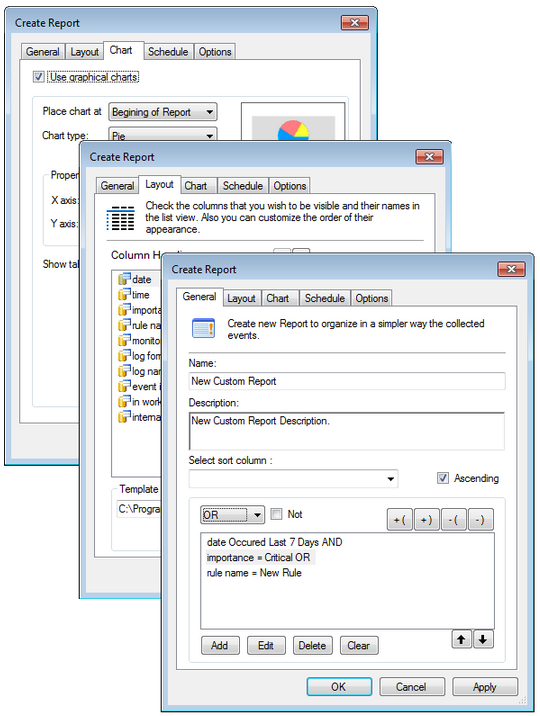540x716 pixels.
Task: Open Options tab in front dialog
Action: (x=372, y=298)
